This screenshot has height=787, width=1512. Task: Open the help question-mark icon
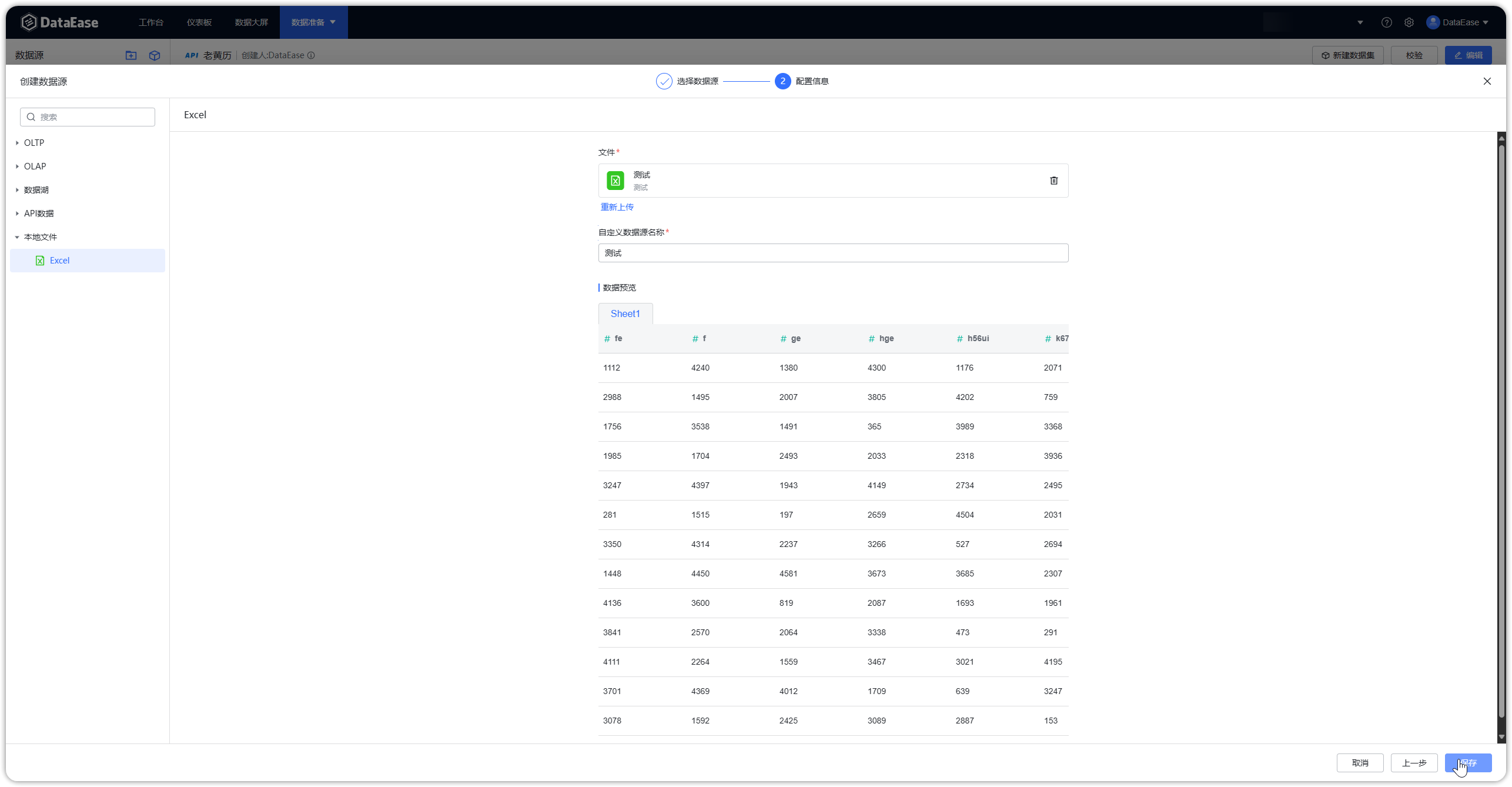coord(1387,22)
